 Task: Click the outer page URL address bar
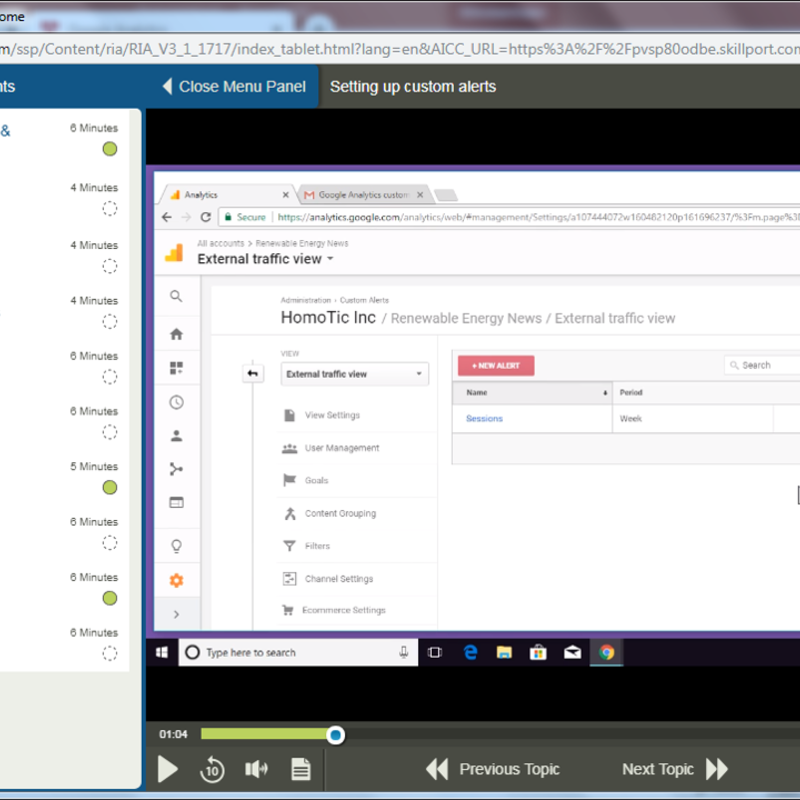(400, 49)
